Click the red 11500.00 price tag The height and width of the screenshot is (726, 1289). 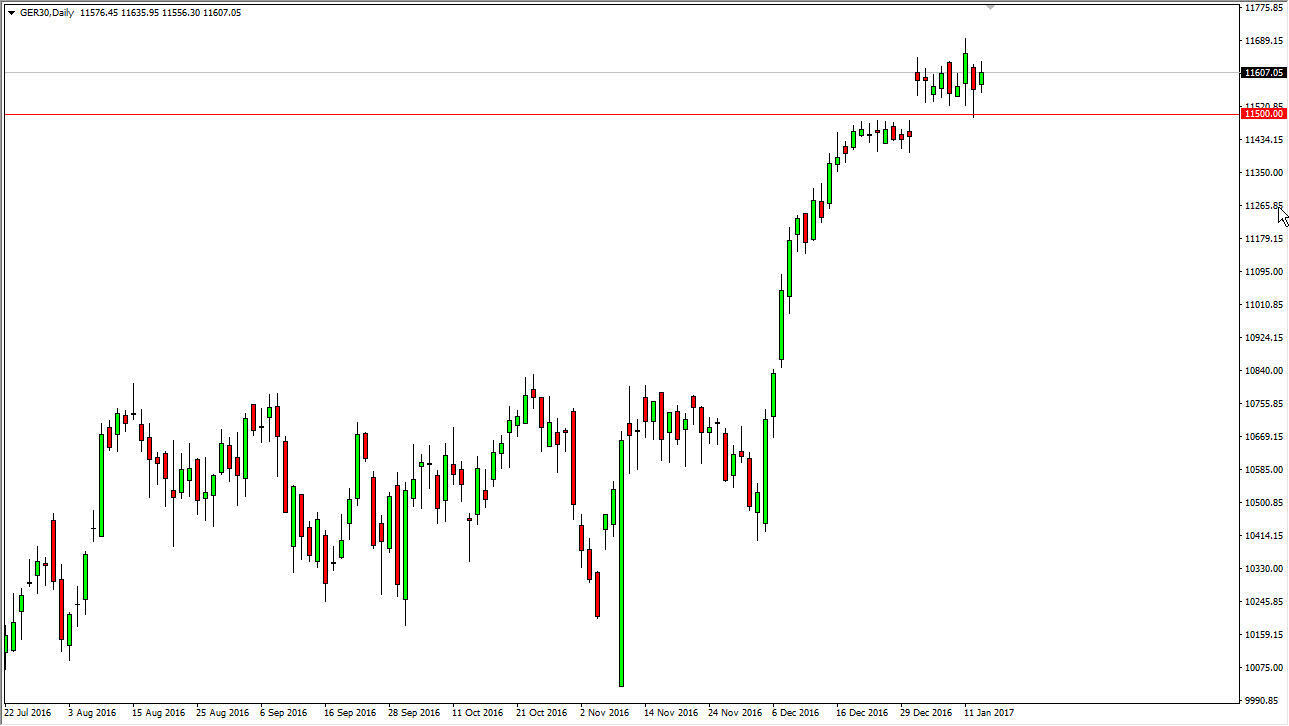(1263, 114)
